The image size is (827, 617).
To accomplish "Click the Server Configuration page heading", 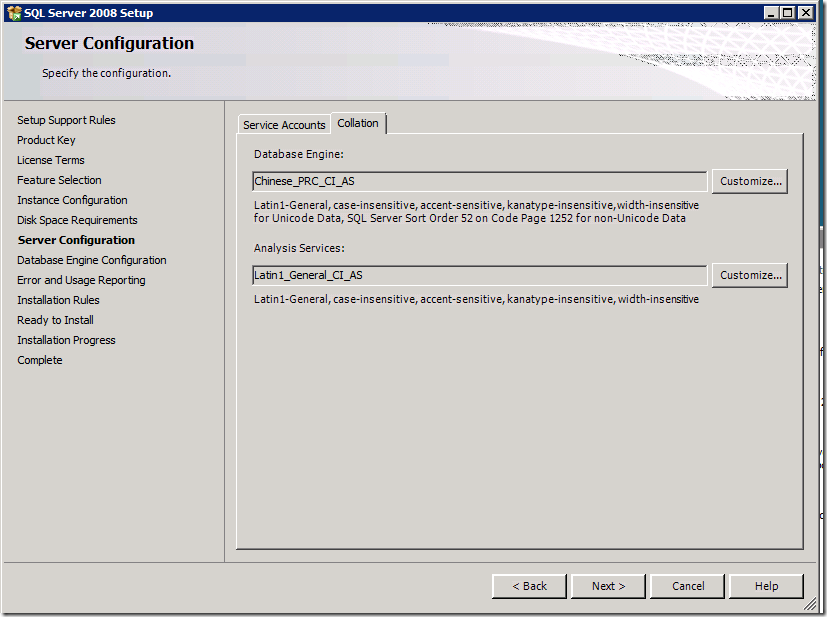I will pyautogui.click(x=109, y=43).
